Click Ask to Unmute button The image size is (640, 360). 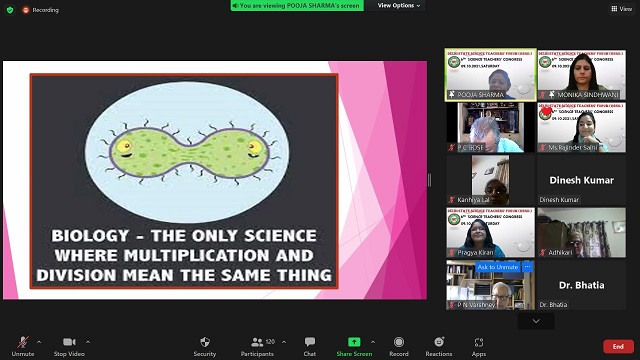click(x=498, y=267)
